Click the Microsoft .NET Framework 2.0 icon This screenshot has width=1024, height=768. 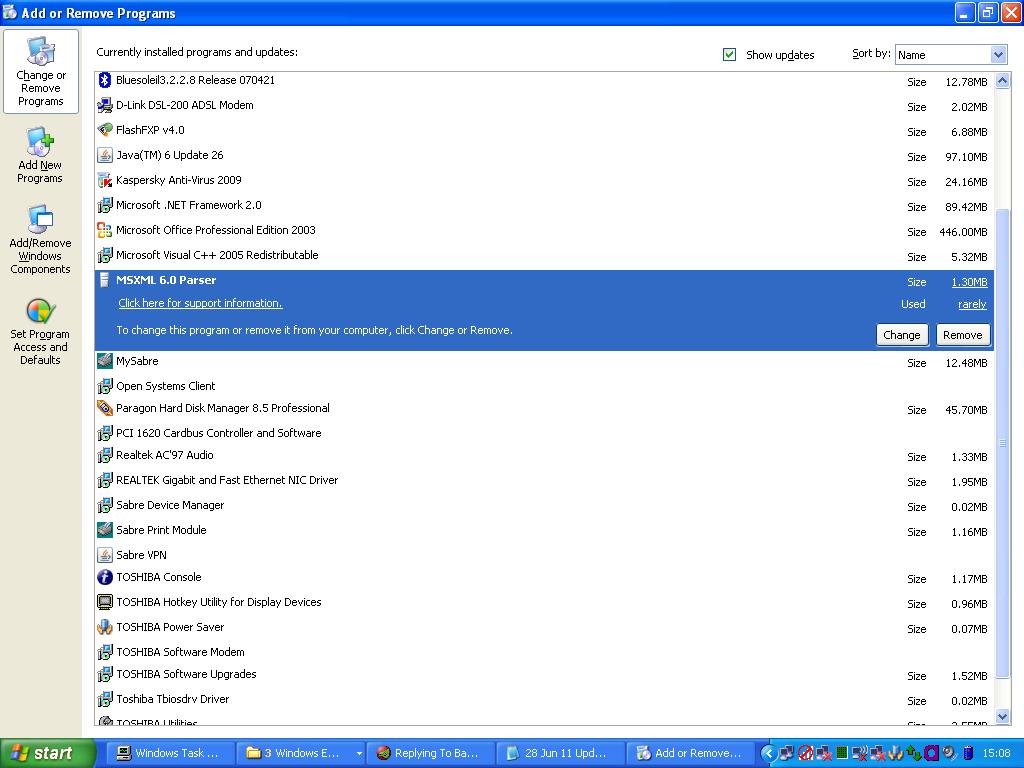104,205
